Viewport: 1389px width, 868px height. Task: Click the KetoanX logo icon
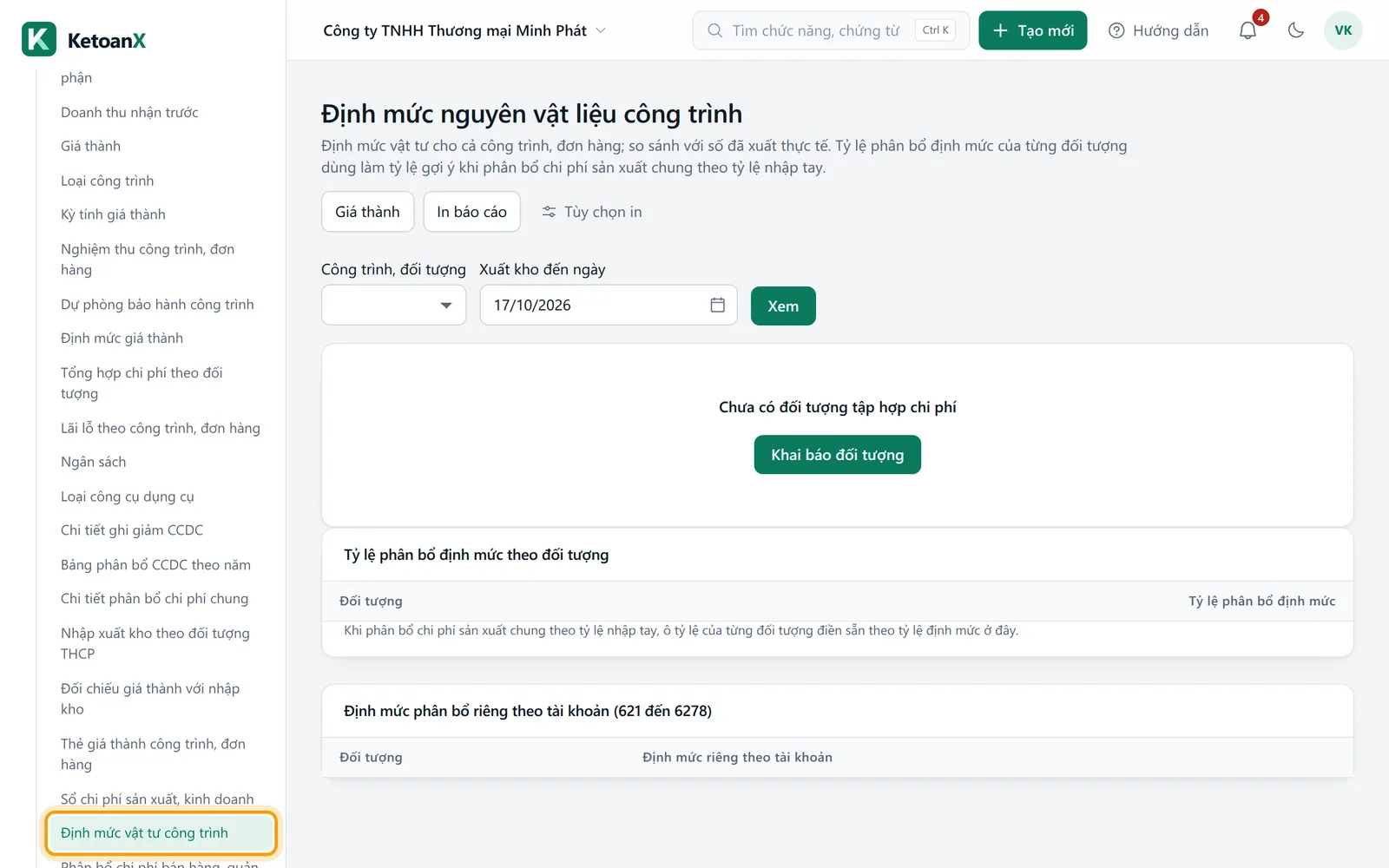[39, 39]
